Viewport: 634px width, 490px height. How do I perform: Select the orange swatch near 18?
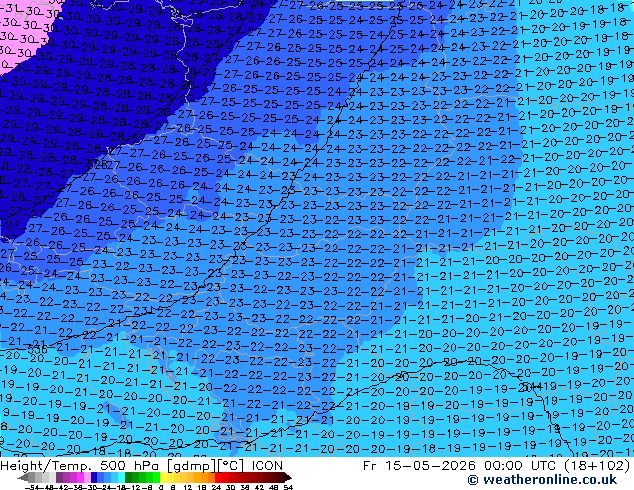(x=205, y=477)
